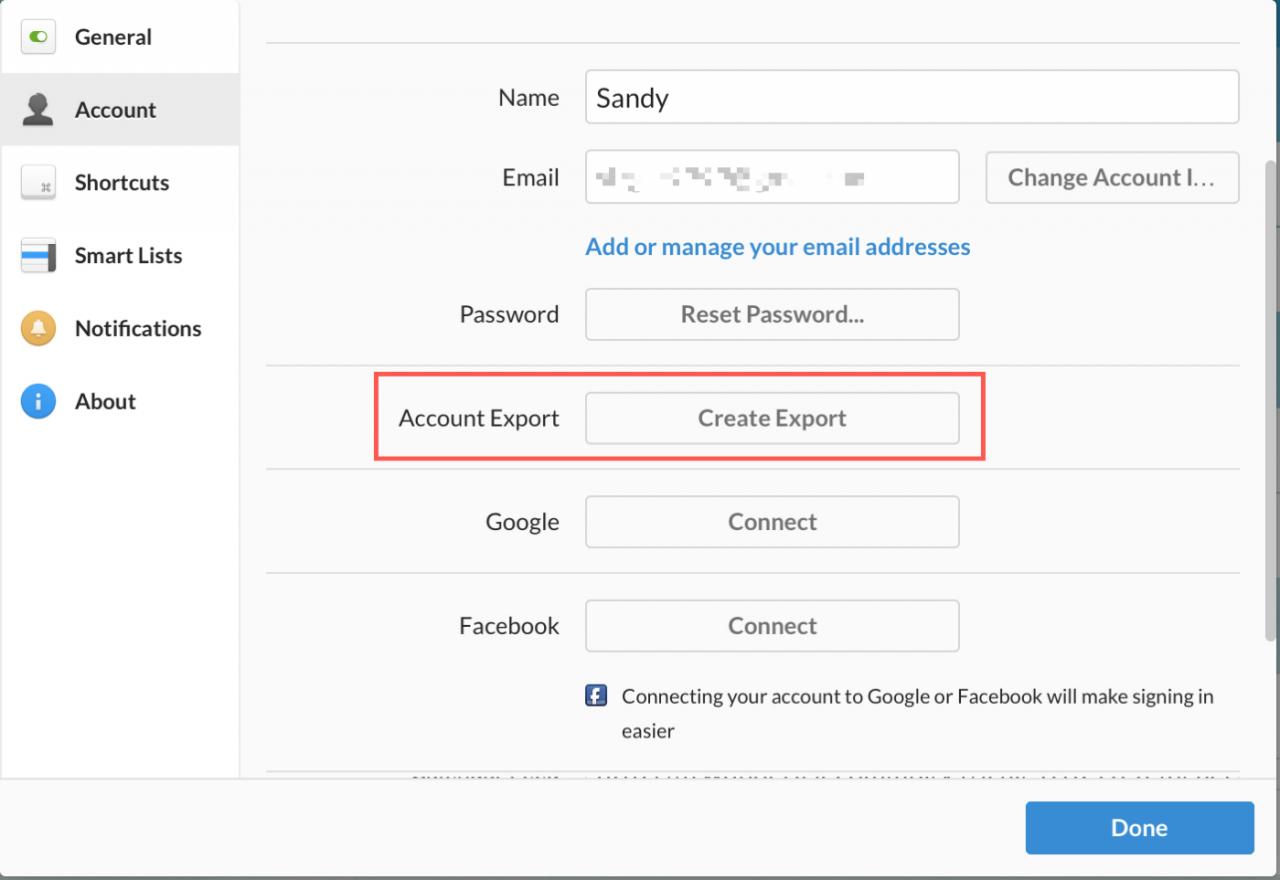
Task: Click the Facebook logo icon beside connecting note
Action: click(596, 695)
